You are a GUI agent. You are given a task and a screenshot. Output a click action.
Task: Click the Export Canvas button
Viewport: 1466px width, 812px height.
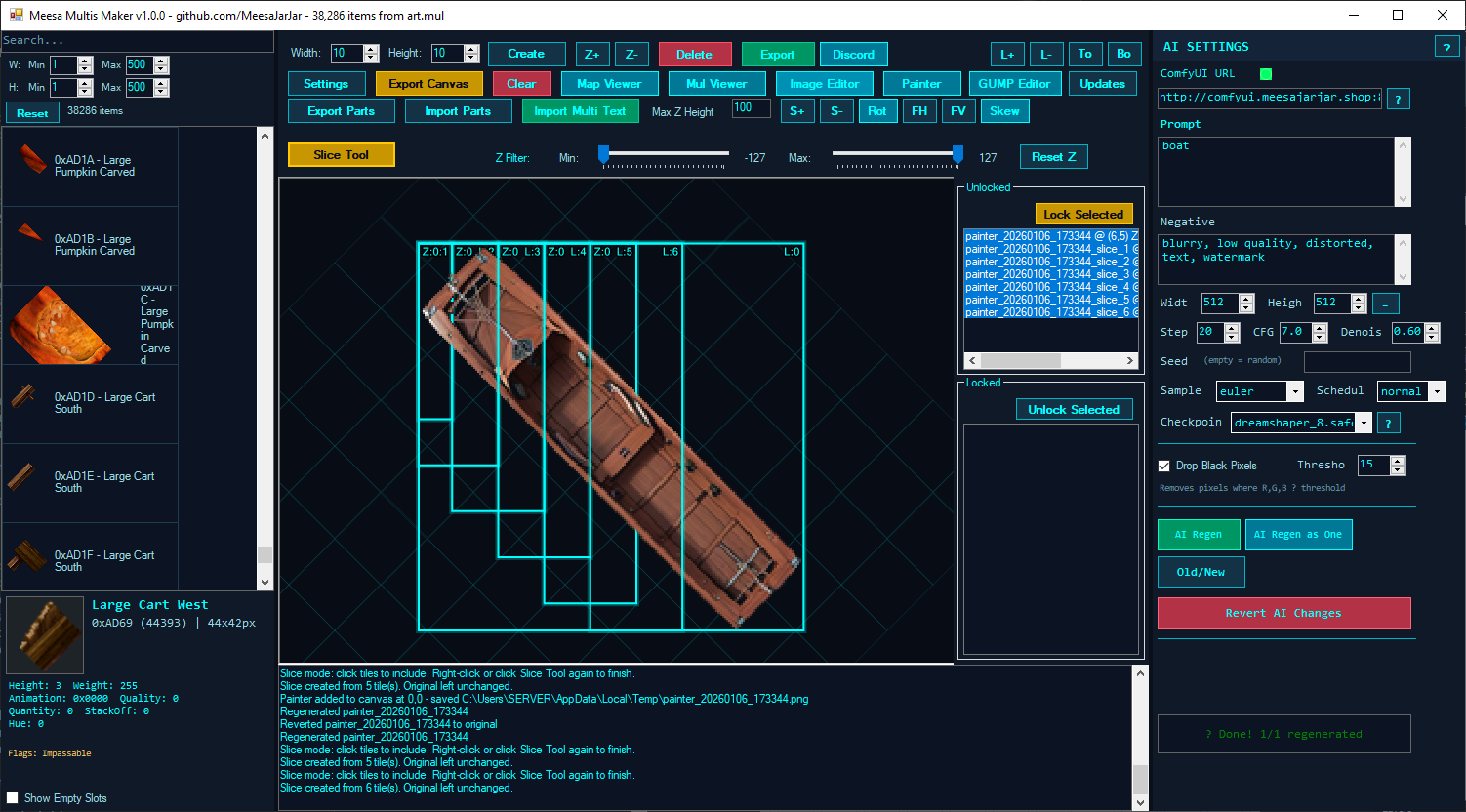[428, 84]
